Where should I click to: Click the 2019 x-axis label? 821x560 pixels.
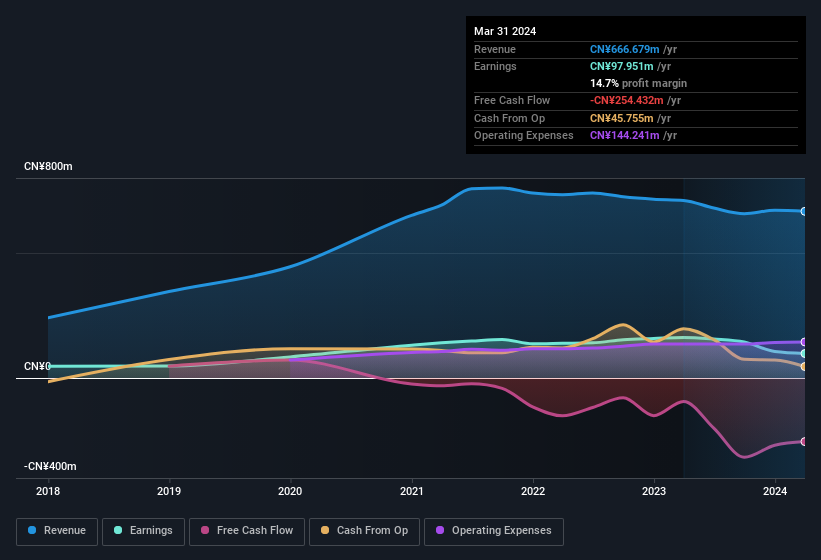tap(169, 491)
